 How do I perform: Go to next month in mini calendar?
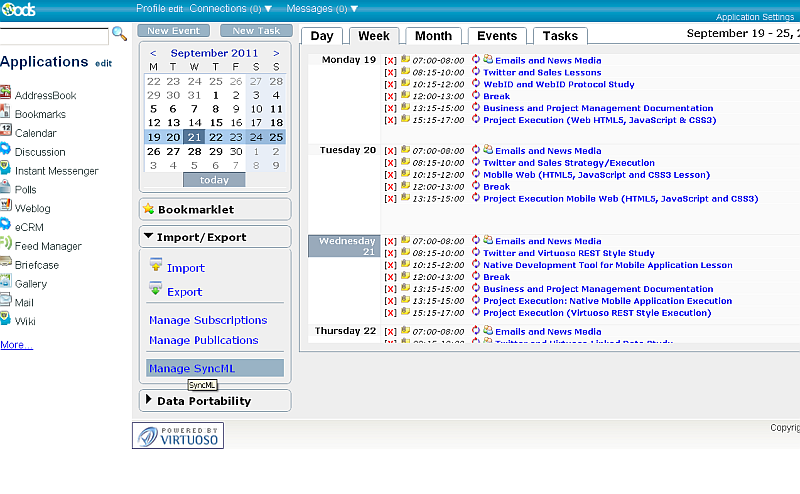click(x=276, y=53)
